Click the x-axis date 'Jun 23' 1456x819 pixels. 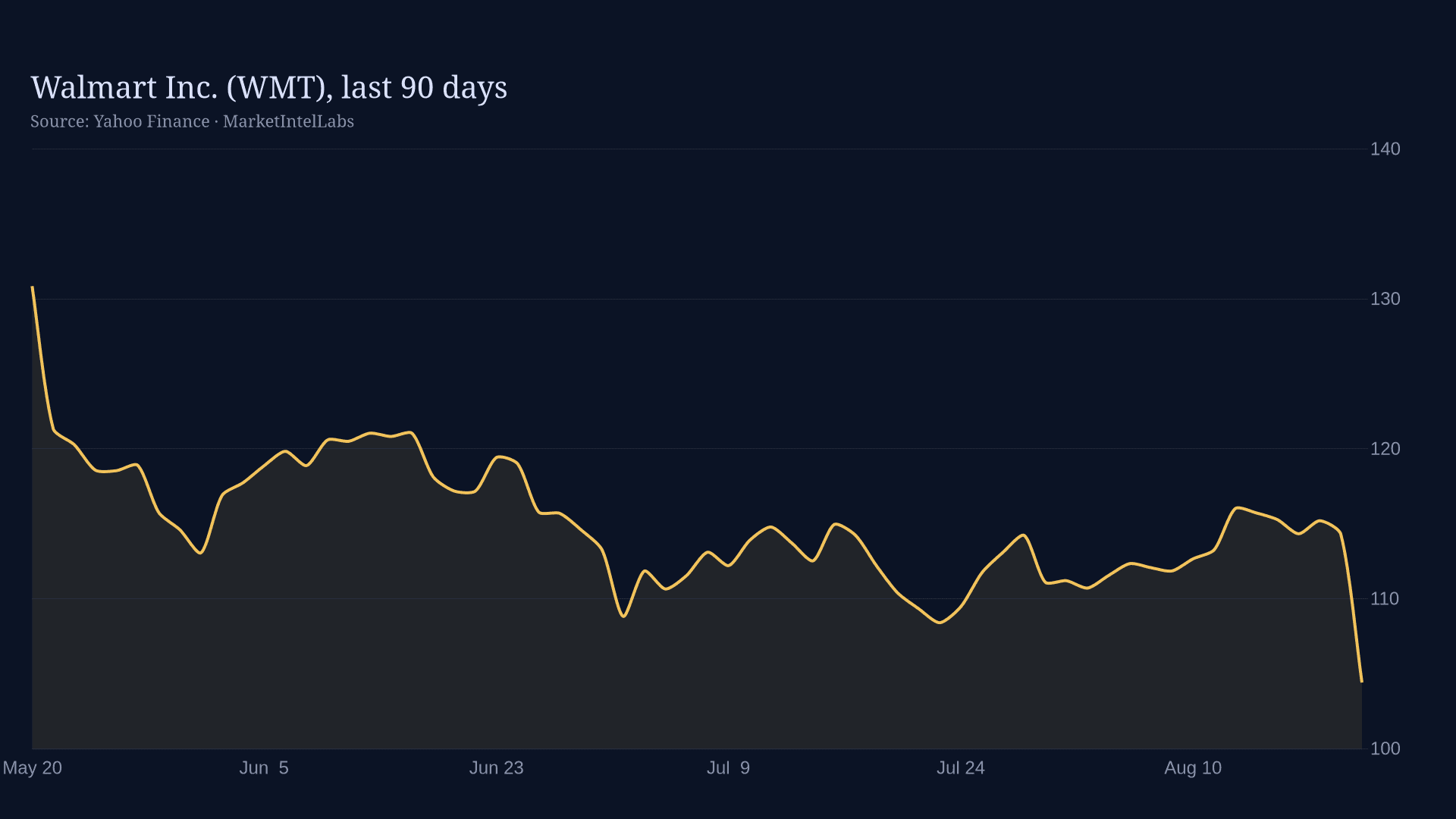click(x=496, y=767)
